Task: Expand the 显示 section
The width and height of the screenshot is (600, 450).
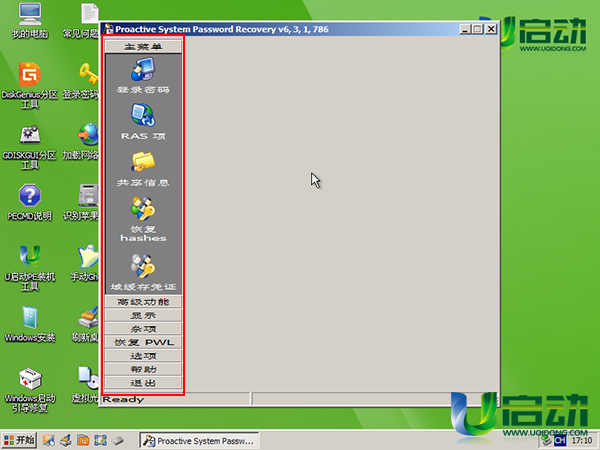Action: tap(143, 315)
